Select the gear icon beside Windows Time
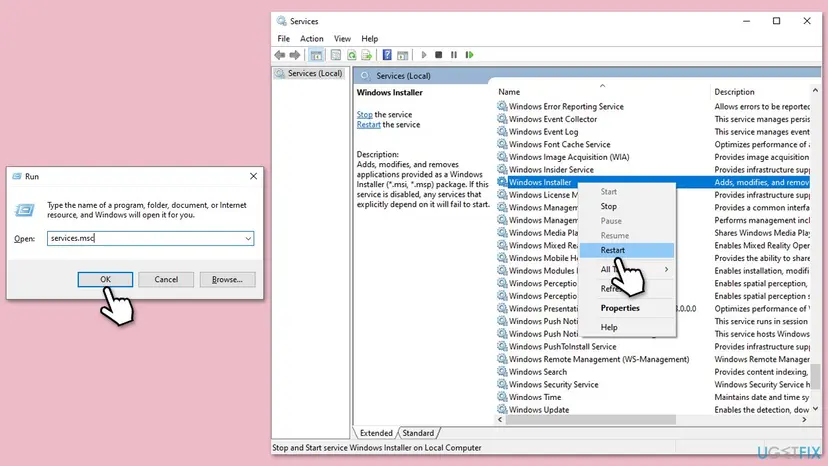828x466 pixels. [502, 397]
